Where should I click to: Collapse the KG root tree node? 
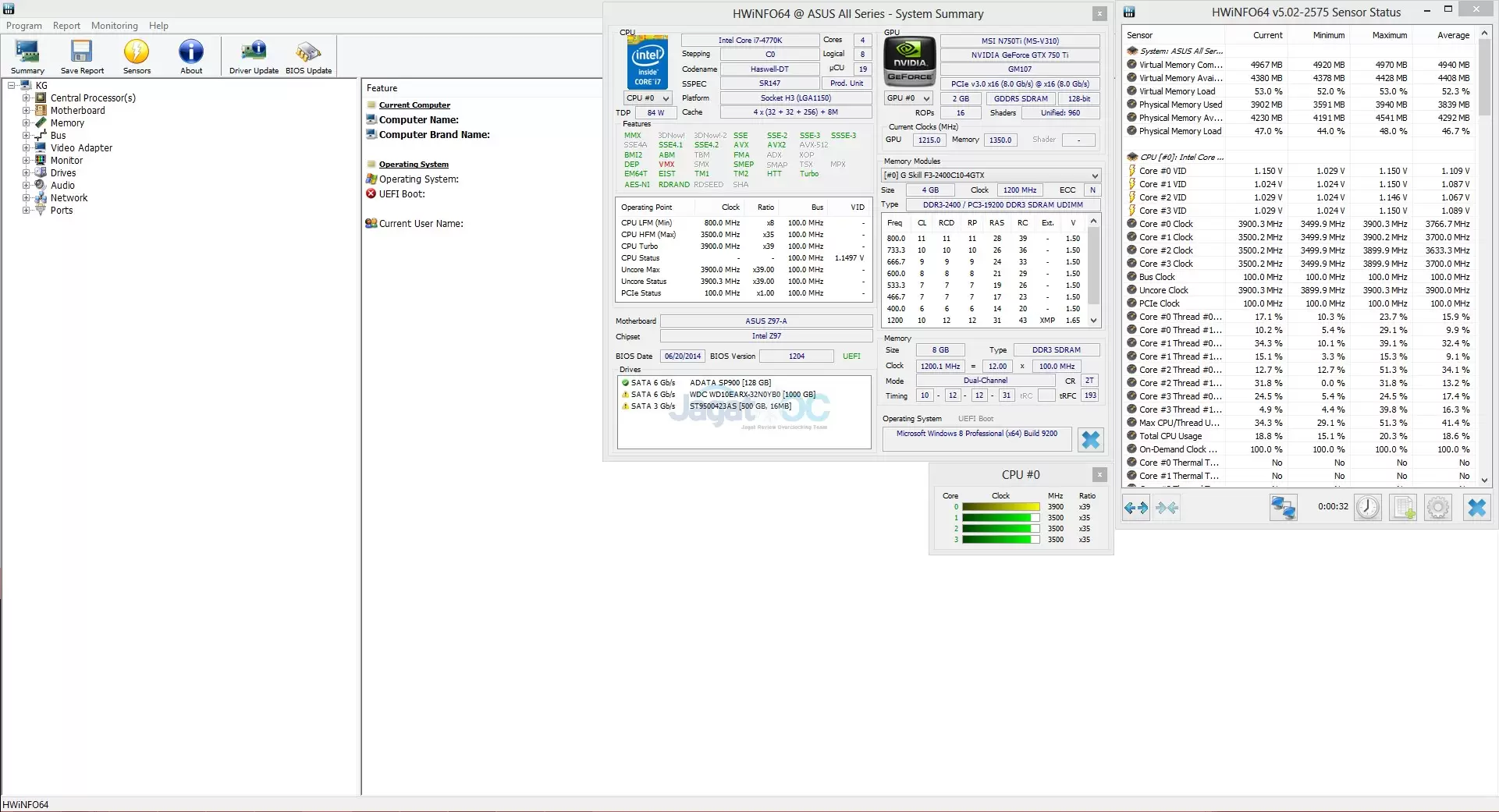(x=12, y=85)
